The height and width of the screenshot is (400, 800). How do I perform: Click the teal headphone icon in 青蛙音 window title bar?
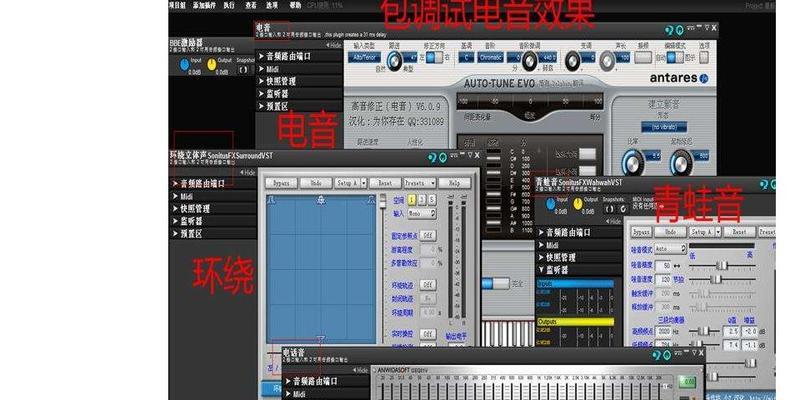(765, 184)
